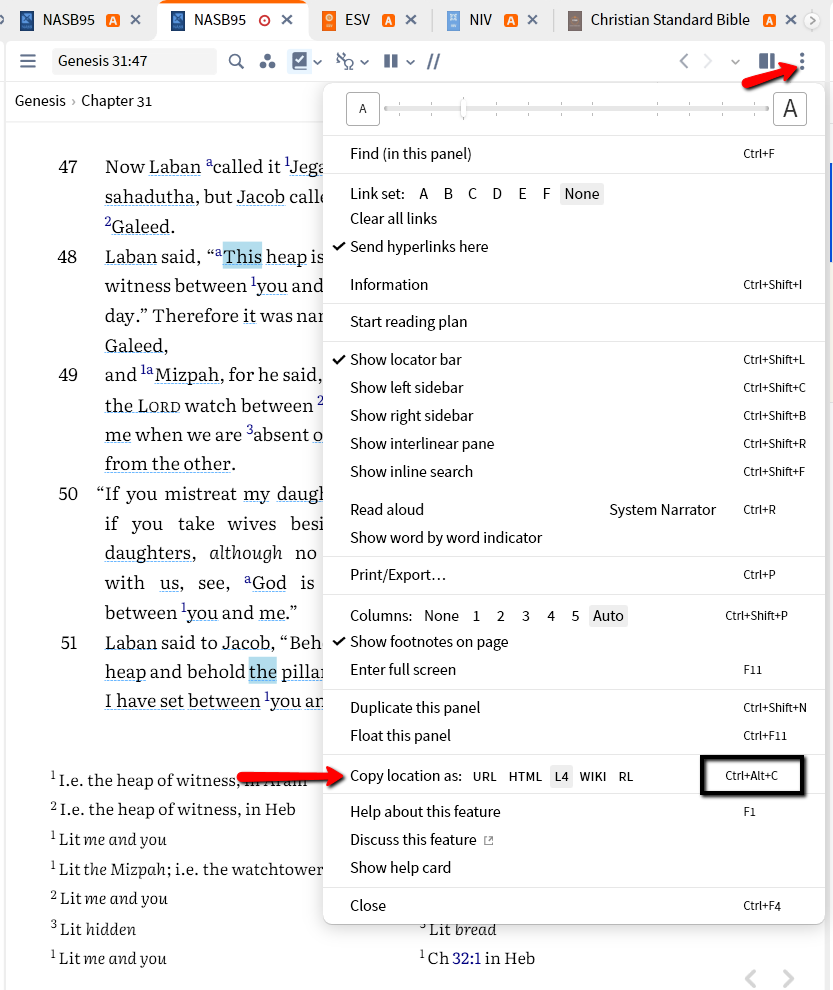Click the ESV tab book icon
Image resolution: width=833 pixels, height=990 pixels.
(328, 20)
